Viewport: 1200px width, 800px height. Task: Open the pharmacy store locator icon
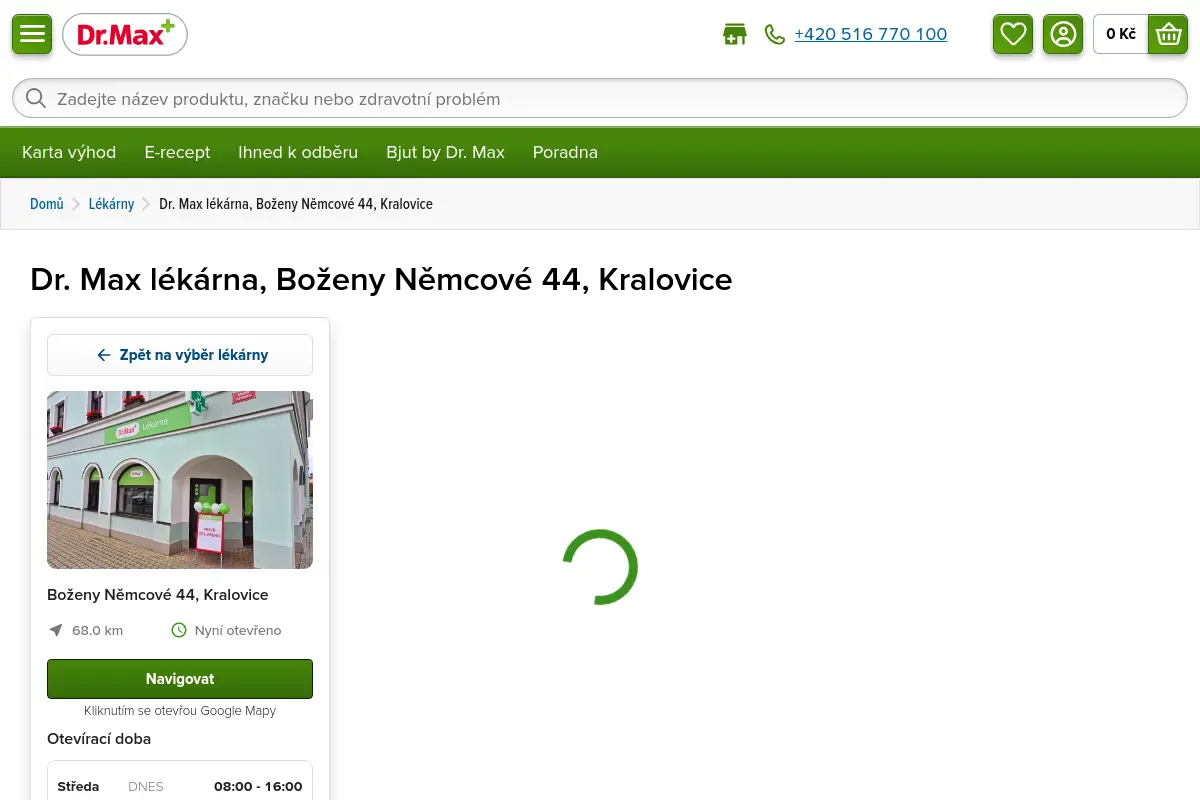[x=735, y=34]
